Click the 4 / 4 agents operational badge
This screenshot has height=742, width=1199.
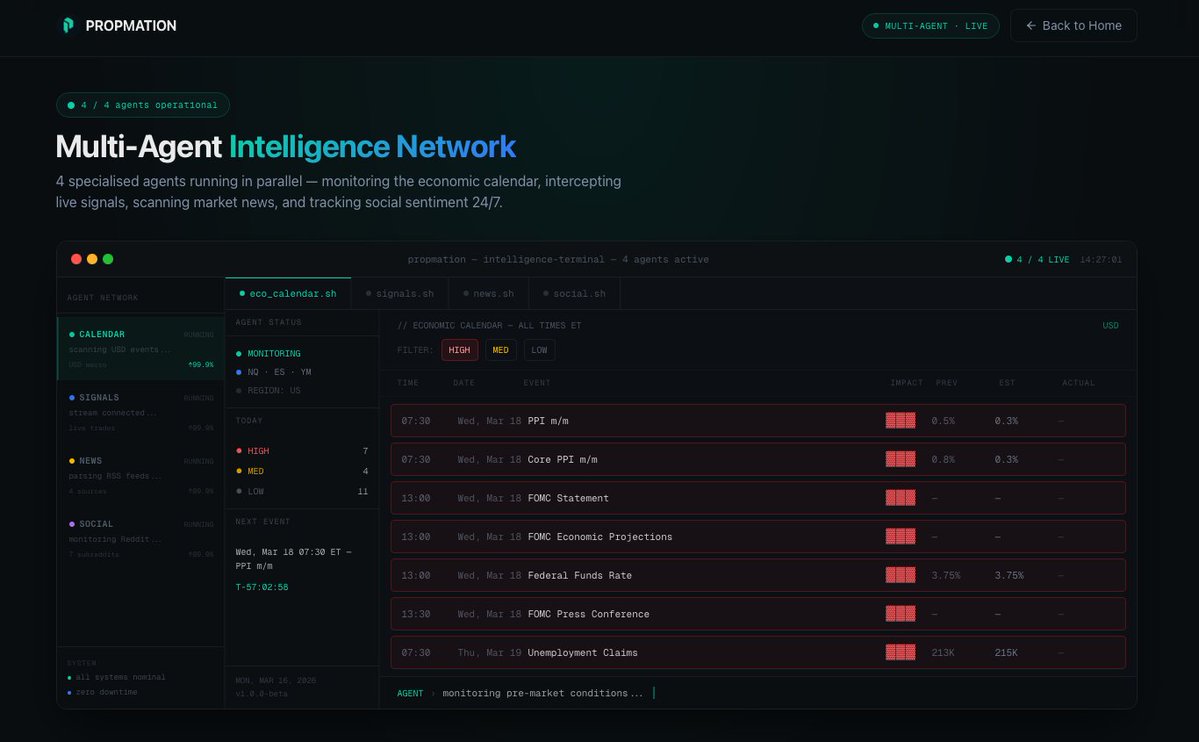pos(143,105)
